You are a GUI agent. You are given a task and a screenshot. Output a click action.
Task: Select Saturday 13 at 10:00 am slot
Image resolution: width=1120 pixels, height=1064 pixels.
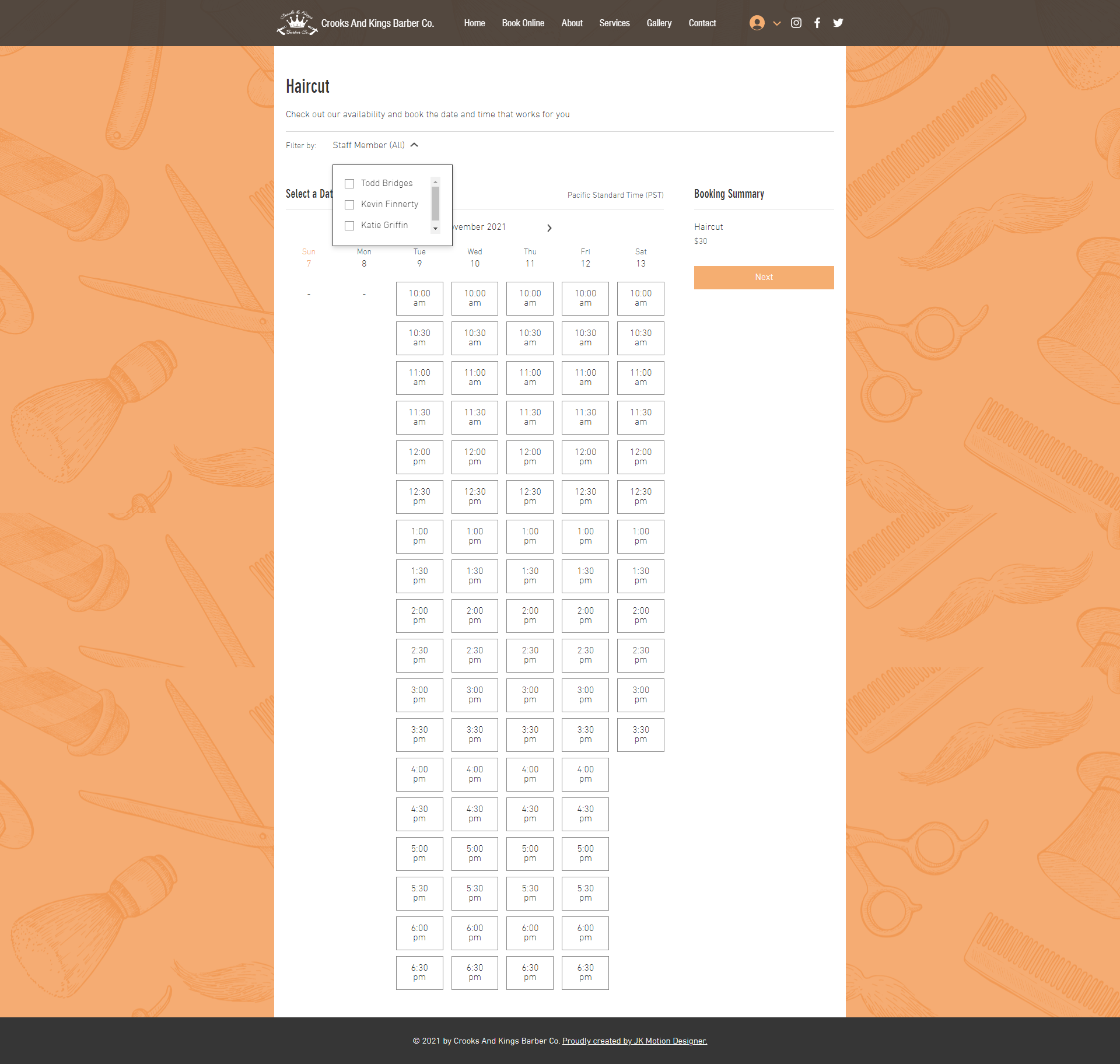click(x=640, y=299)
